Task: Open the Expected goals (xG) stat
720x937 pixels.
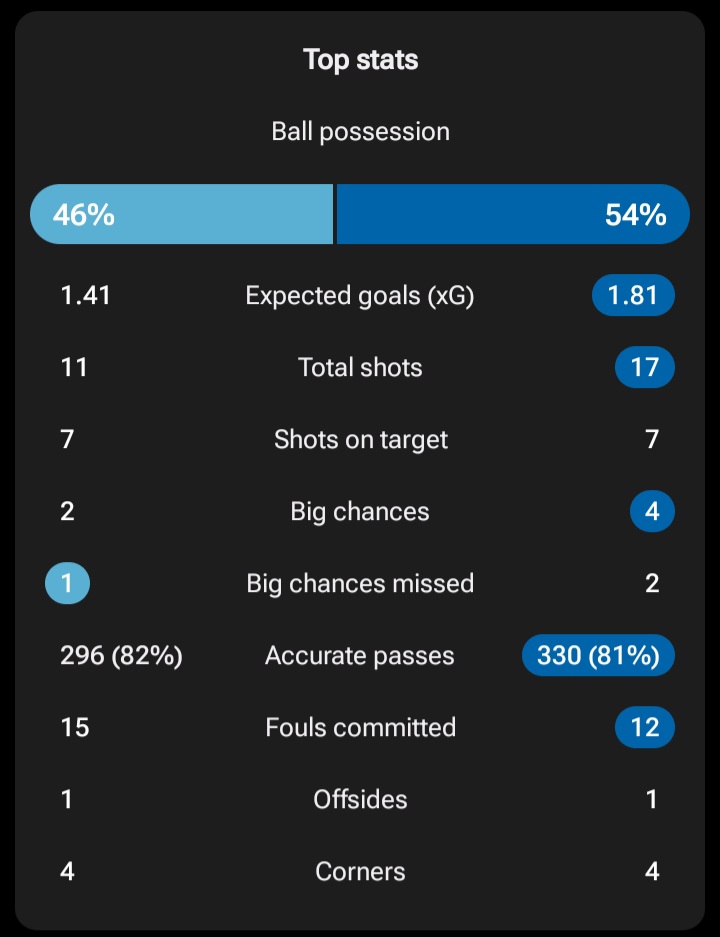Action: point(360,296)
